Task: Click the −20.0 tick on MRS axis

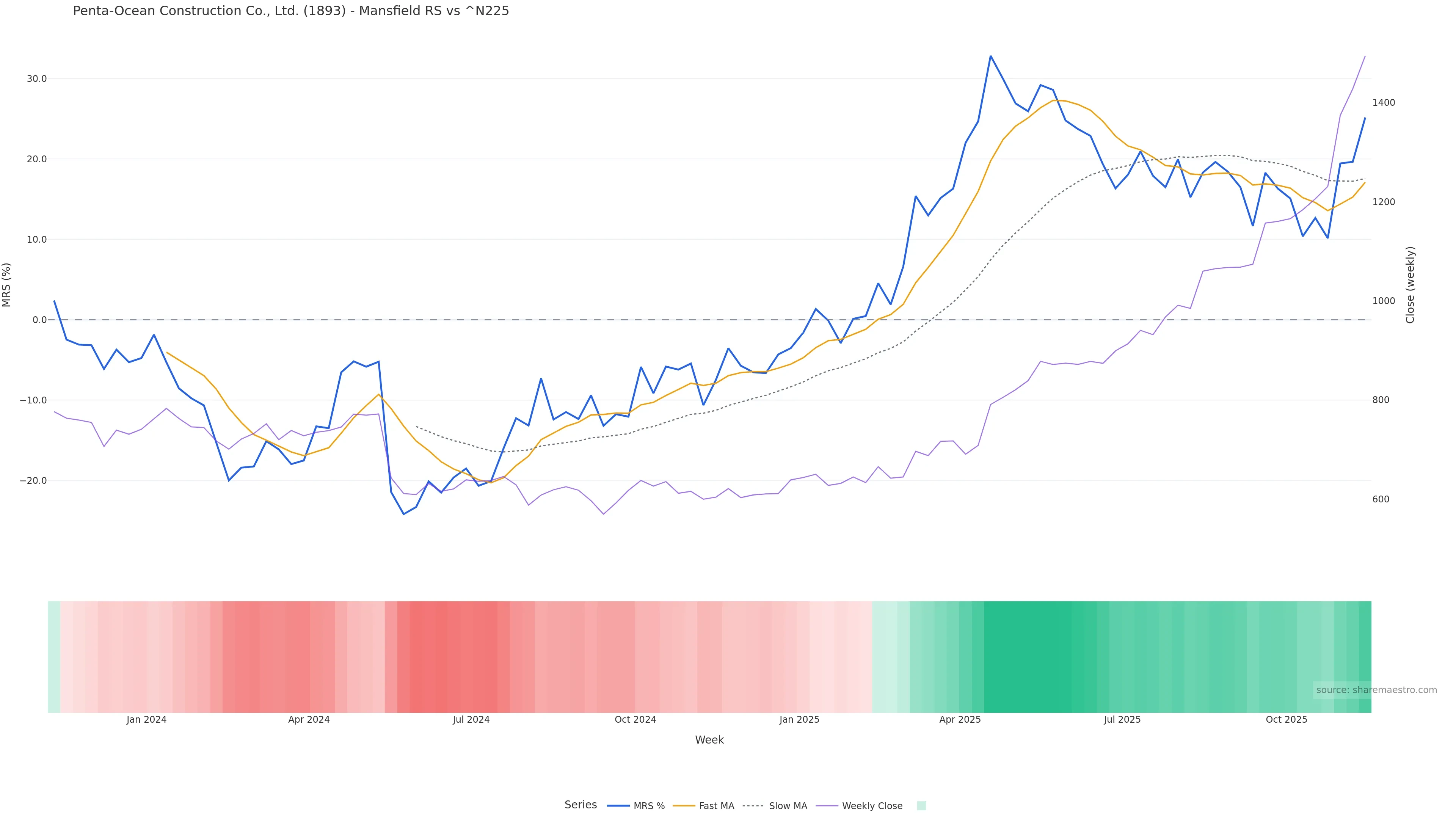Action: 33,480
